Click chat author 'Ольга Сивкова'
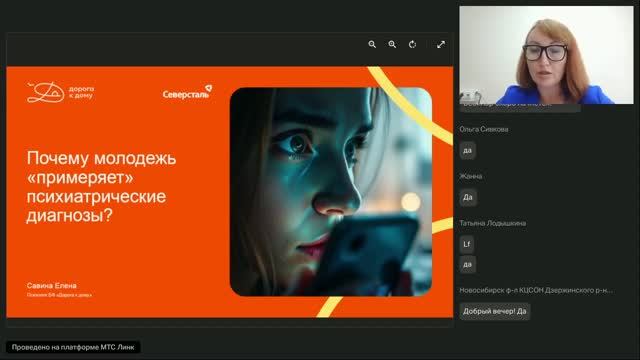The height and width of the screenshot is (360, 640). click(484, 129)
